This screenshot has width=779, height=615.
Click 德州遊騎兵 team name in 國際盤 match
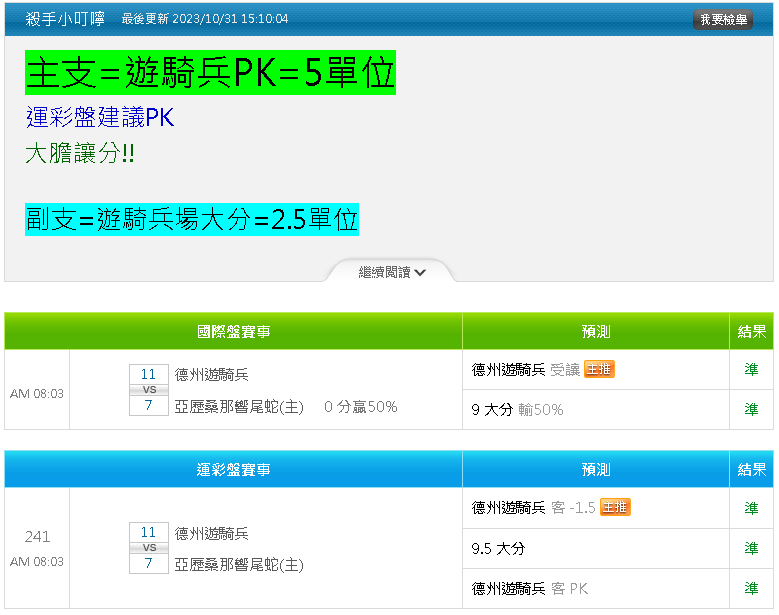coord(212,375)
